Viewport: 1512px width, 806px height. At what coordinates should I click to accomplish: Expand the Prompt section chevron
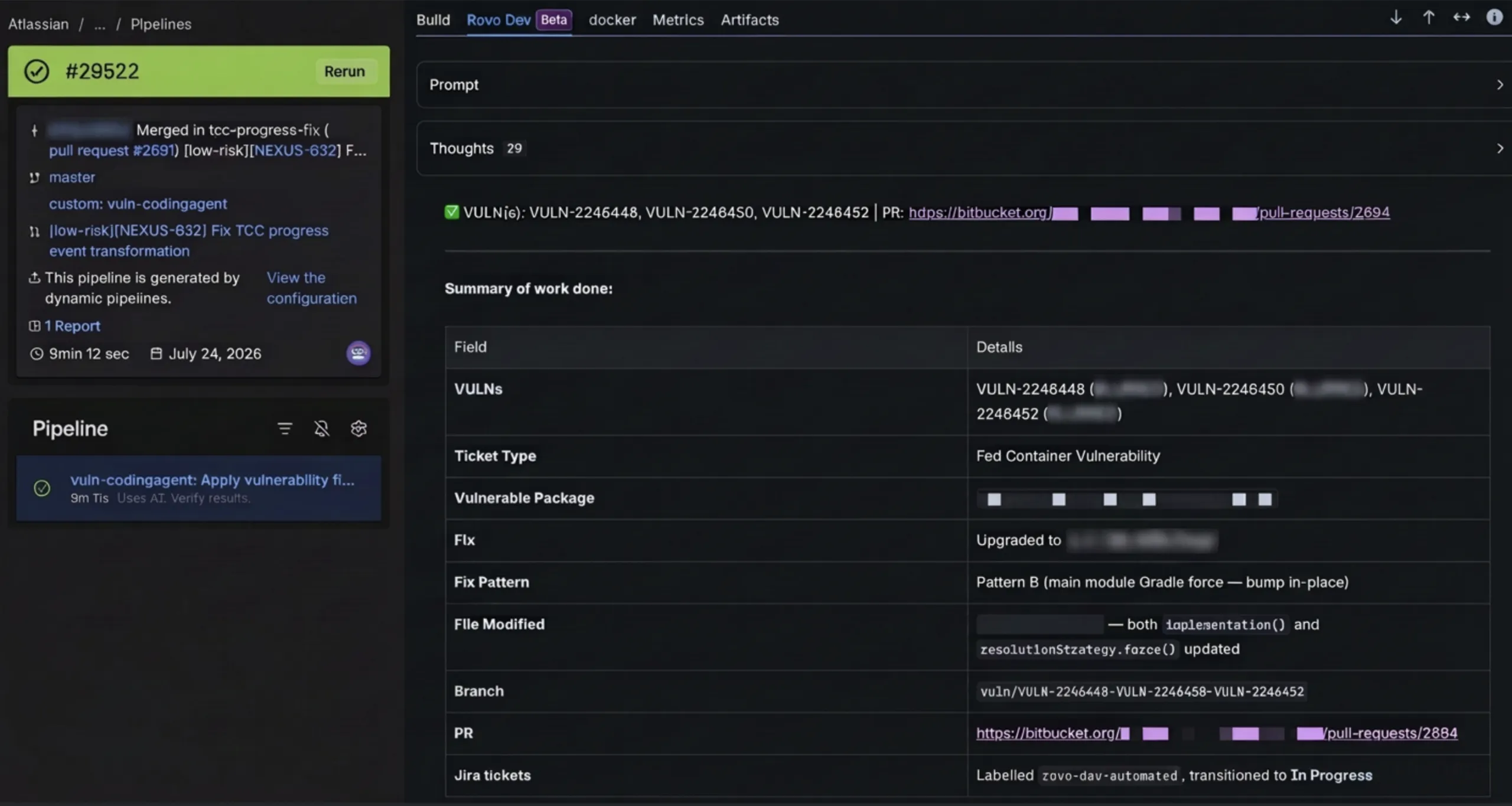pyautogui.click(x=1500, y=85)
